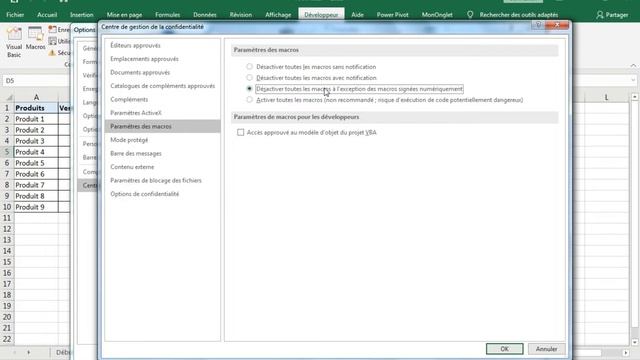
Task: Open the Données ribbon tab
Action: 204,15
